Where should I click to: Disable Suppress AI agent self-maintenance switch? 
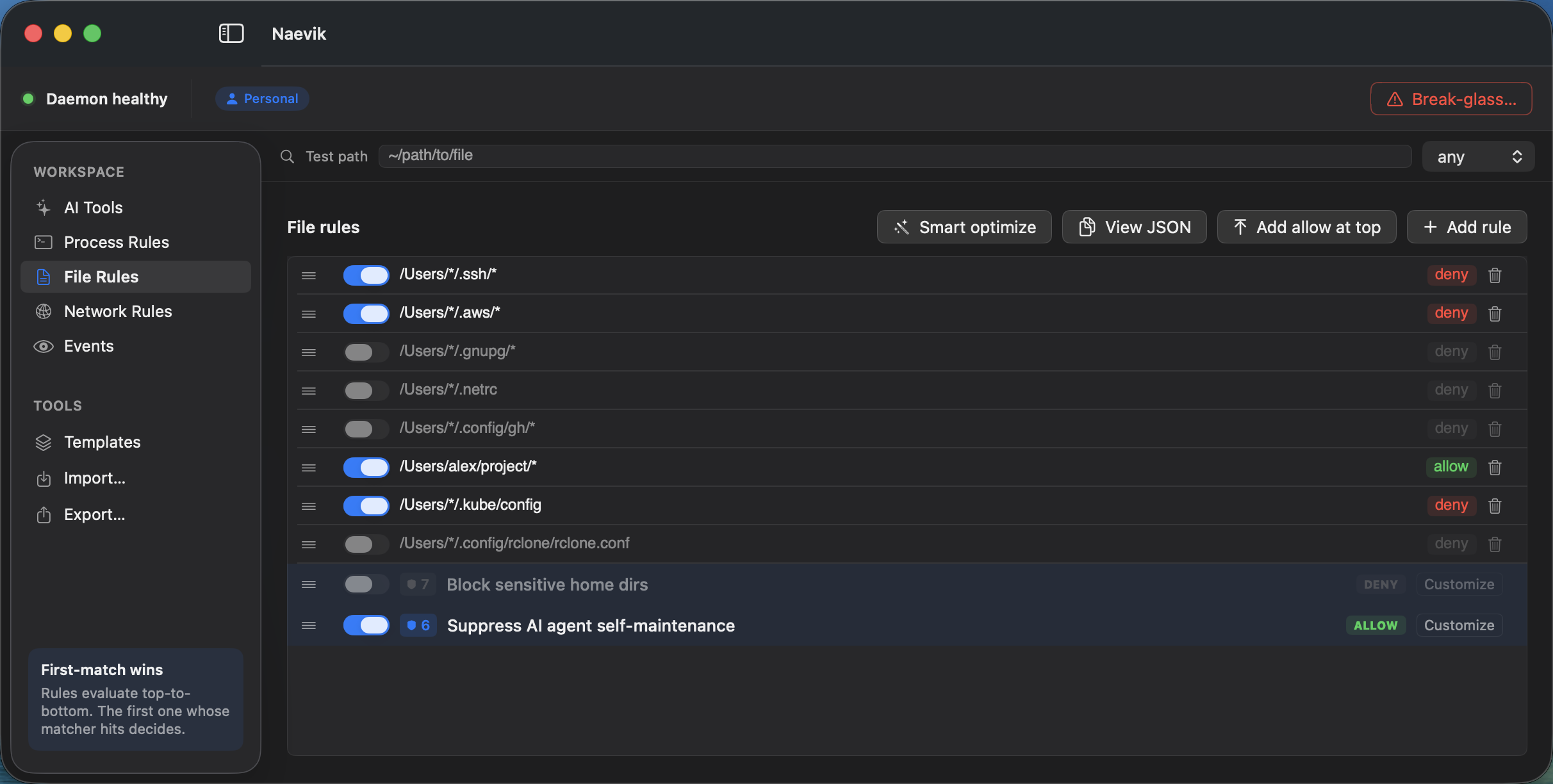[366, 625]
